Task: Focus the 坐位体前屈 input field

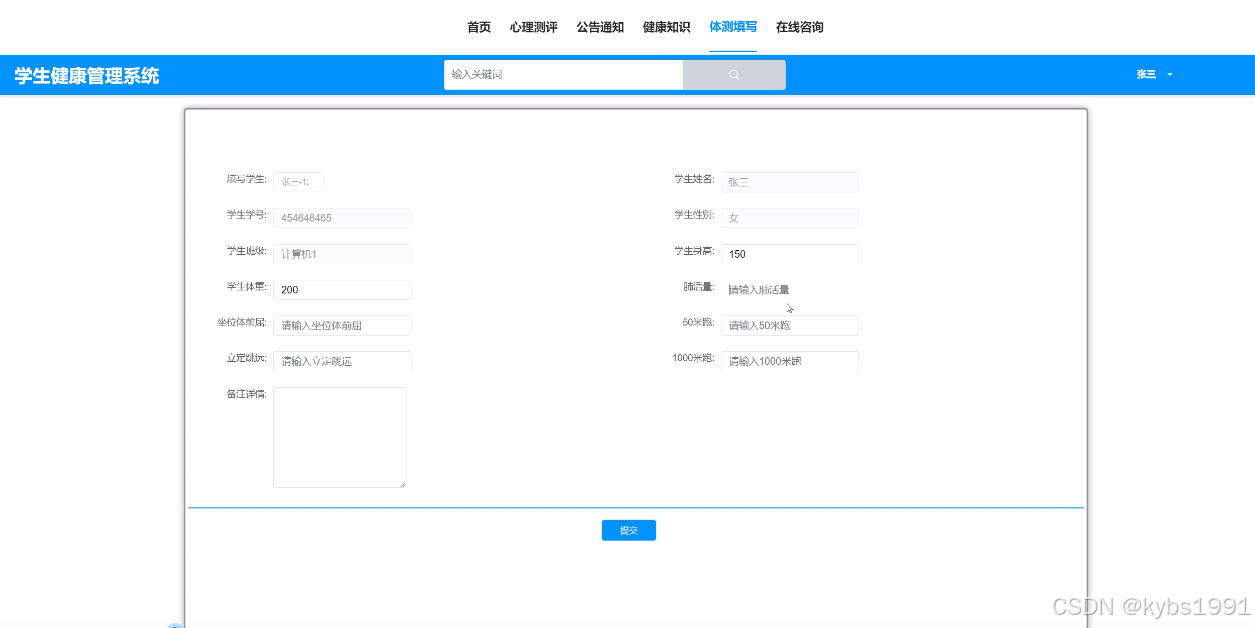Action: pos(342,325)
